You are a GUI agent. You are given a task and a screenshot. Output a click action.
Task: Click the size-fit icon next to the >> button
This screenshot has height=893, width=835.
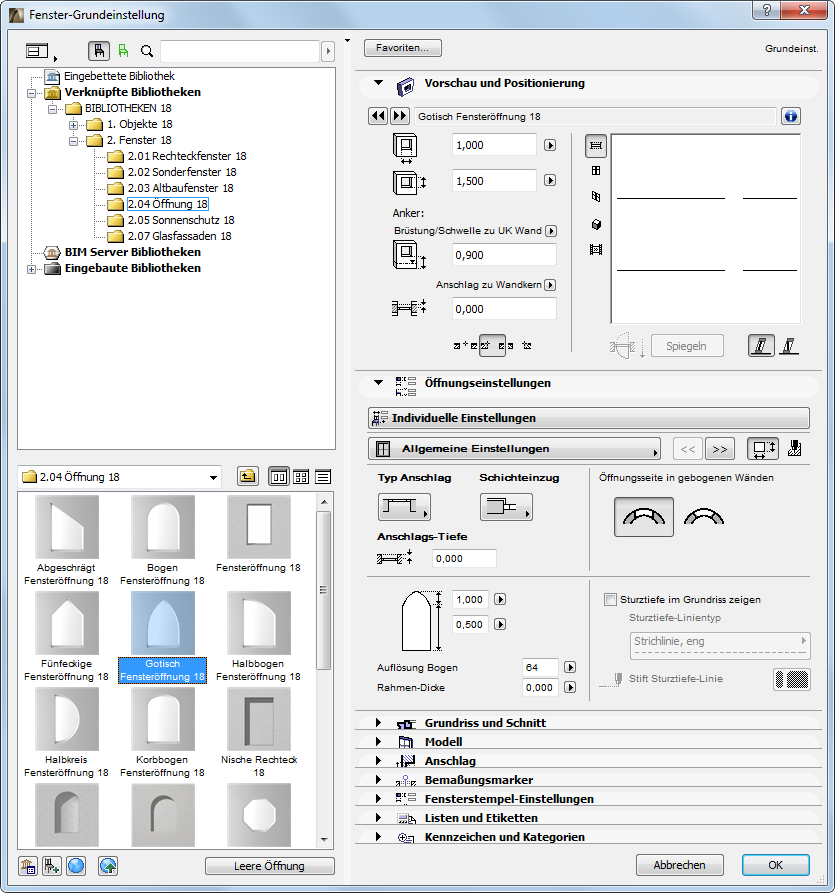(x=763, y=449)
